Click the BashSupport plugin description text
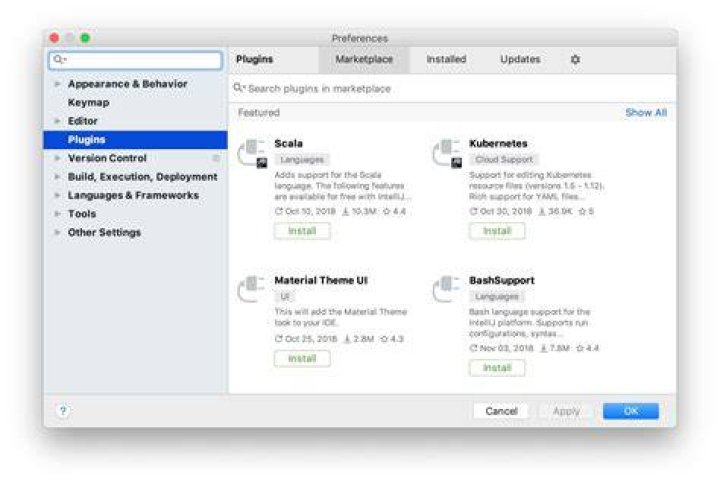The width and height of the screenshot is (720, 485). 529,322
